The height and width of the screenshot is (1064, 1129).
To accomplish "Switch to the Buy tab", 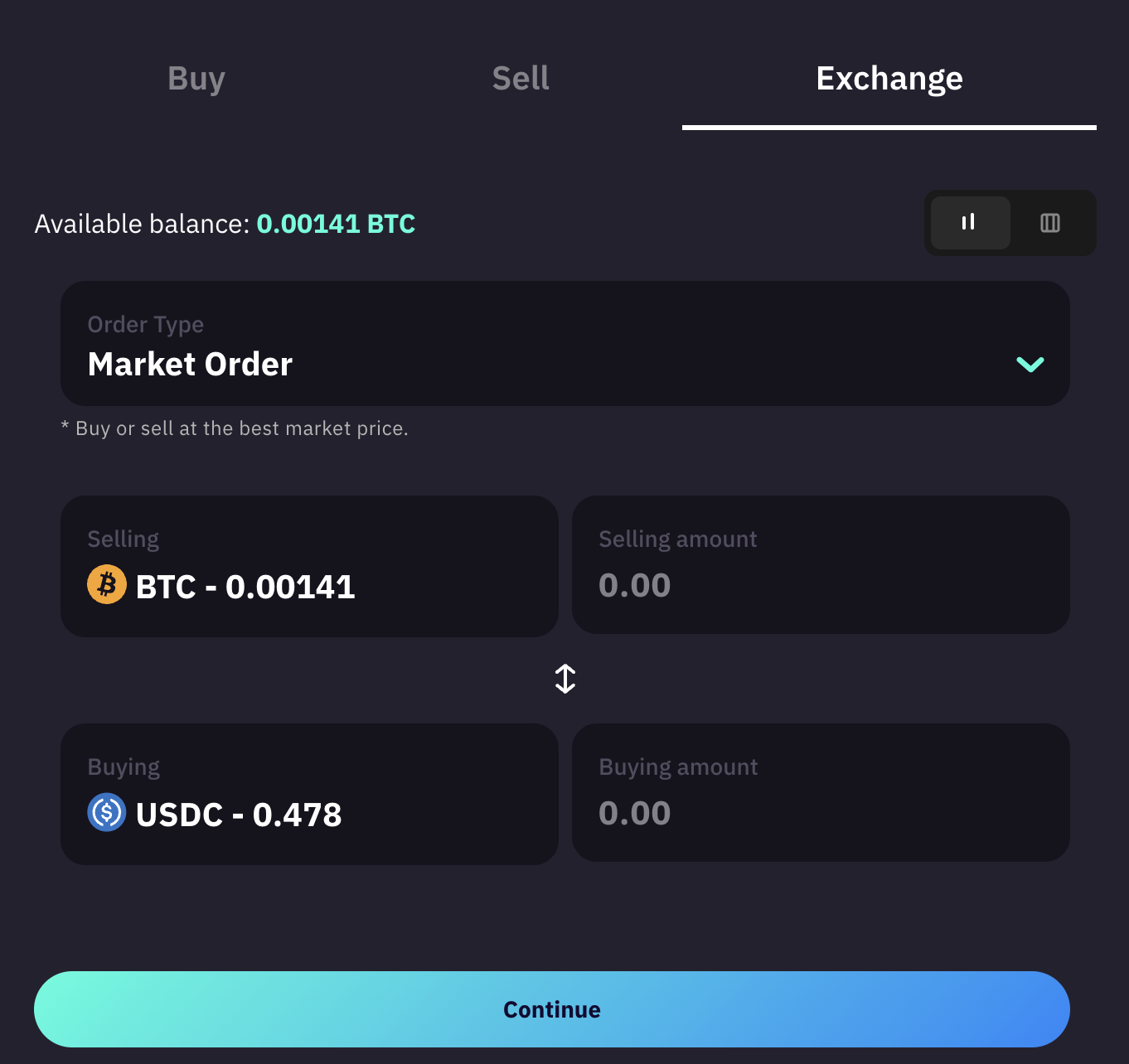I will [196, 79].
